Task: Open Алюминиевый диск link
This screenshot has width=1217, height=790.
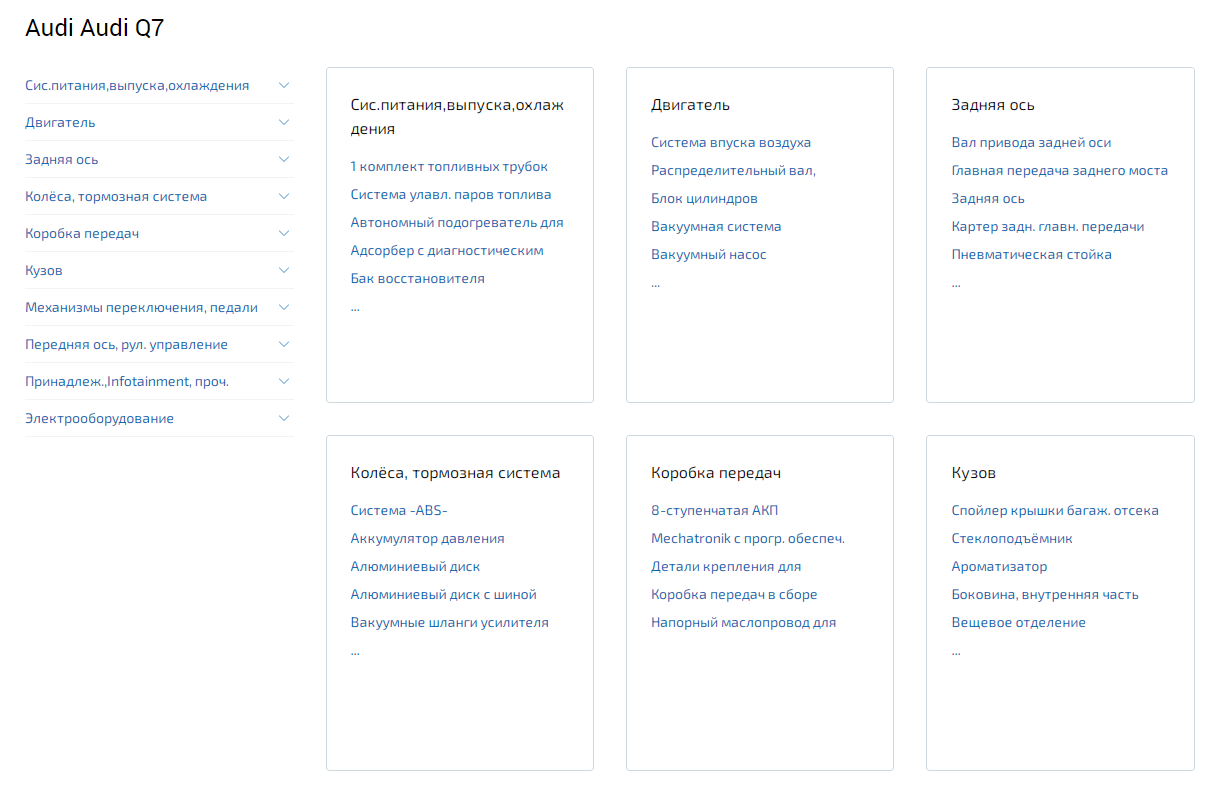Action: [x=415, y=567]
